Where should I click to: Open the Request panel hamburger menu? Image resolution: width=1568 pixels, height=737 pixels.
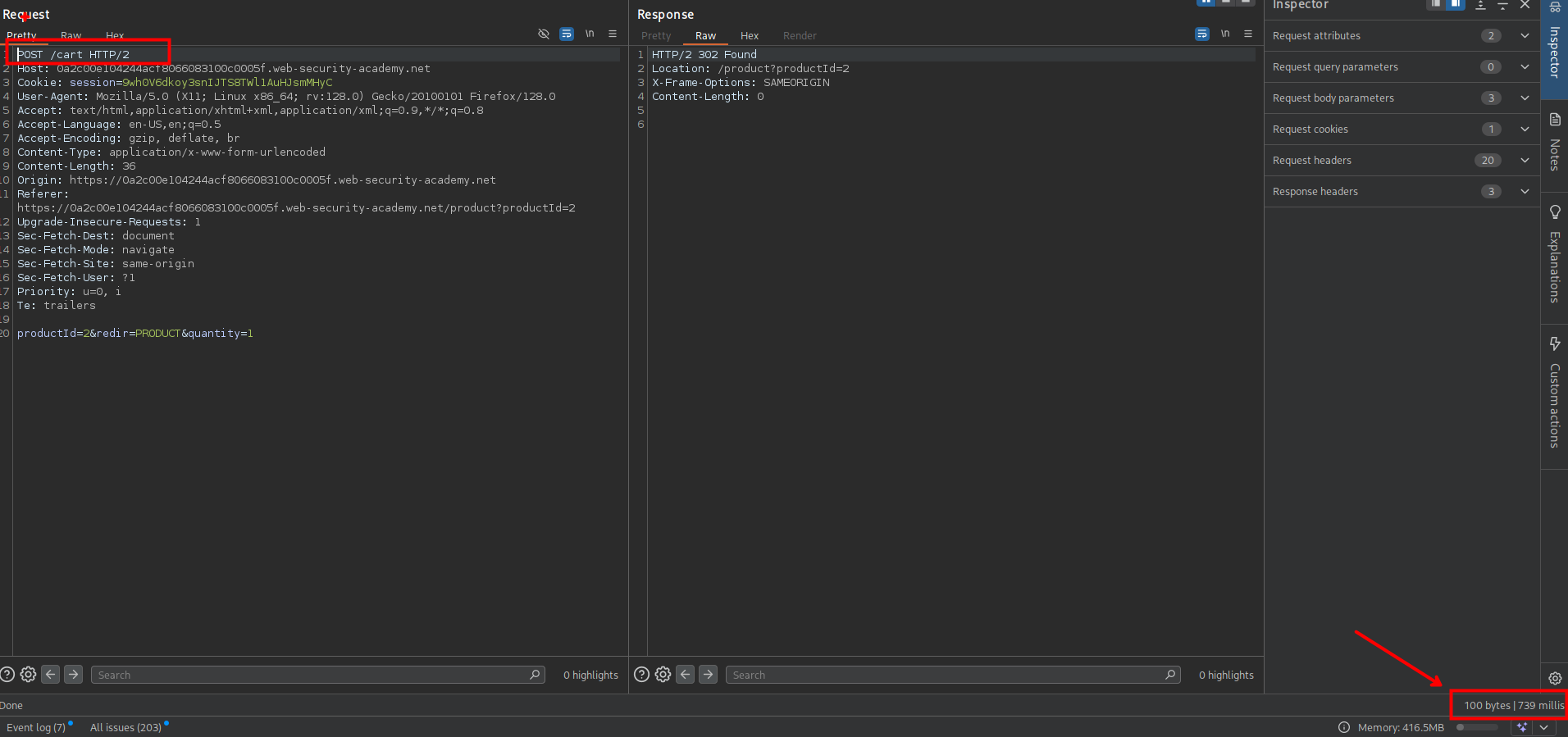pyautogui.click(x=613, y=34)
